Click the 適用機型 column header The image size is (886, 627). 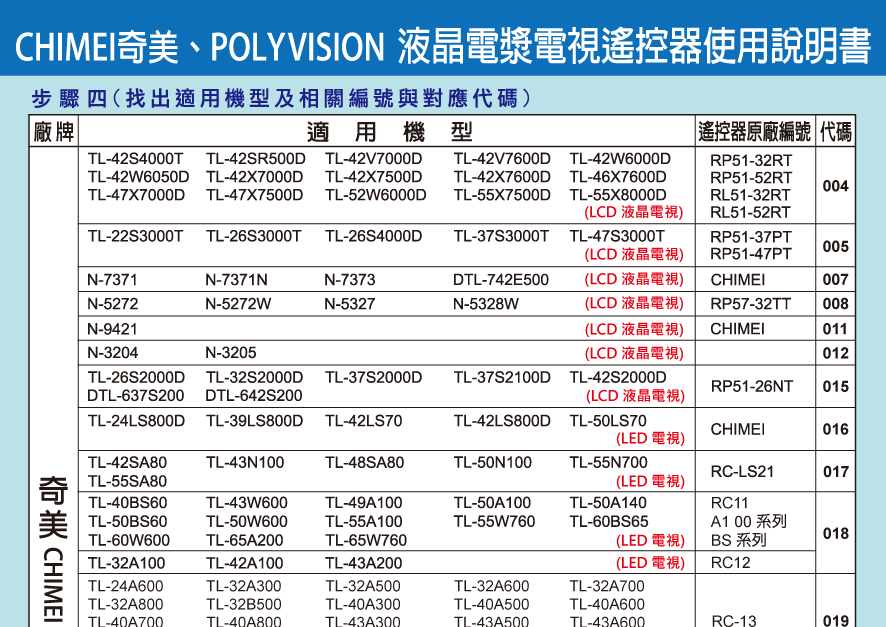[x=389, y=132]
